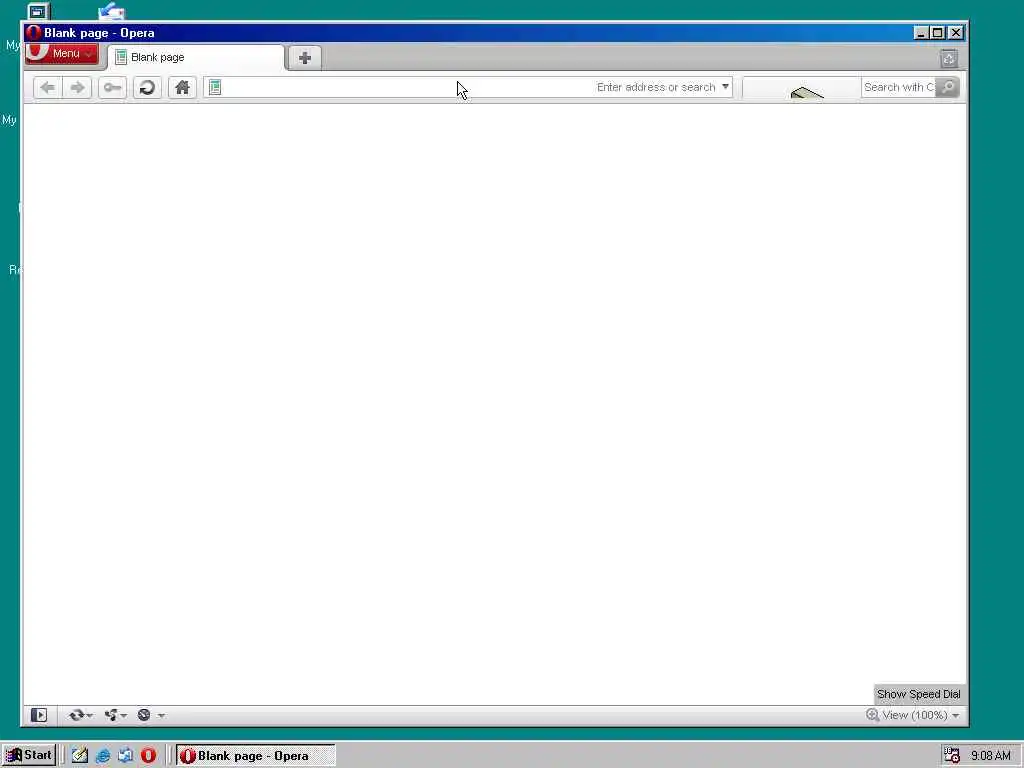Click the page icon in address bar

click(x=215, y=87)
